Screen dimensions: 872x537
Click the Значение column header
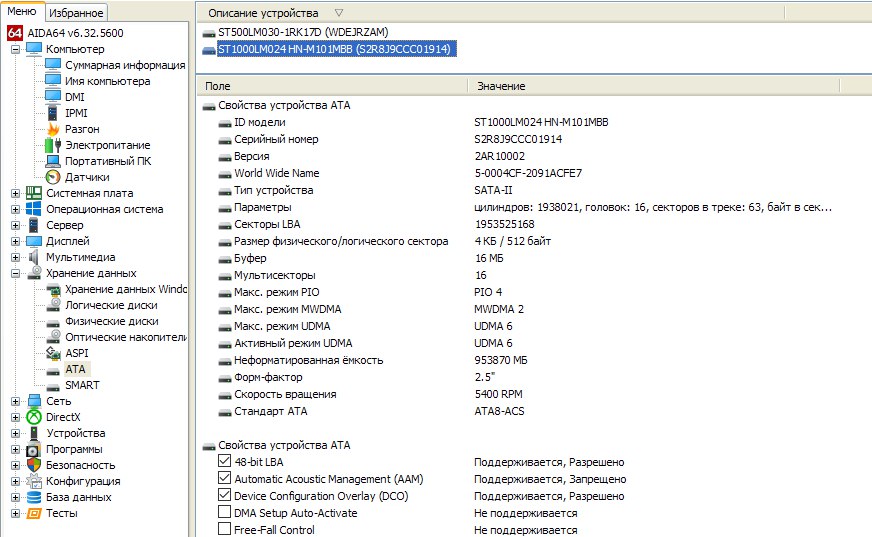click(x=653, y=86)
